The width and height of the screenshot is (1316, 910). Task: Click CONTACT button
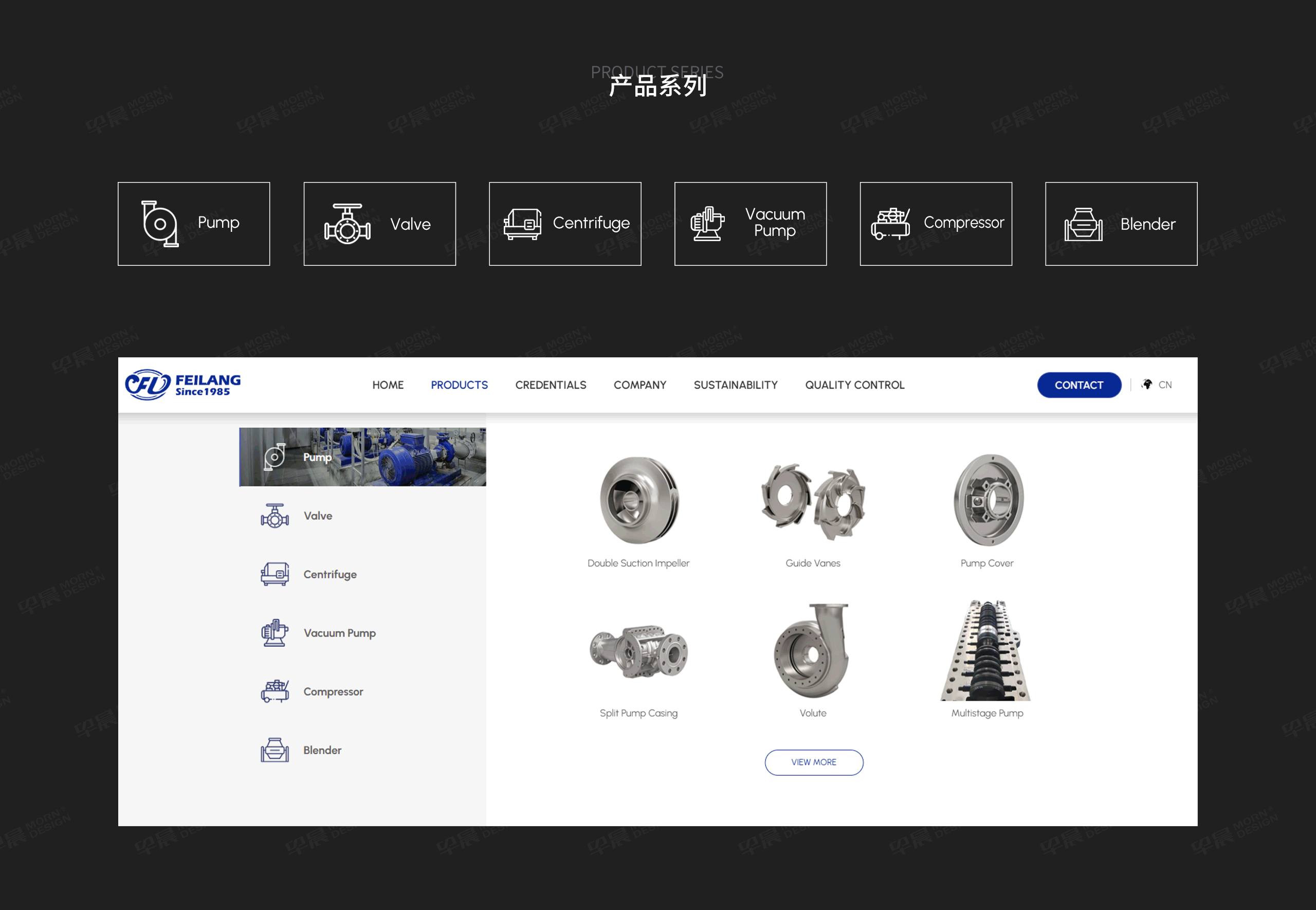pyautogui.click(x=1079, y=384)
